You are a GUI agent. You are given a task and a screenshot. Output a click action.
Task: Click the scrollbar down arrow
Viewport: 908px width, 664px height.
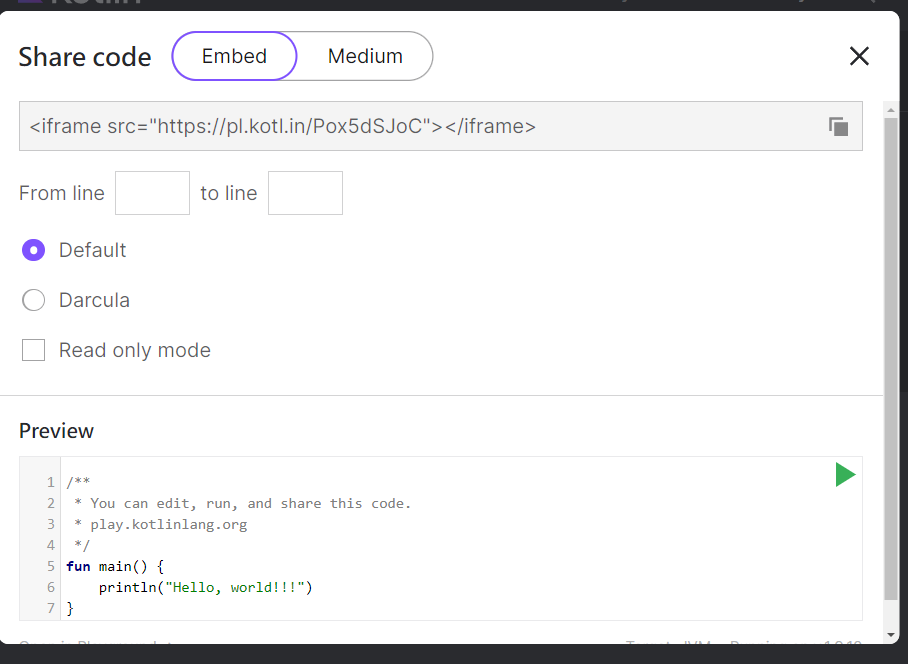coord(890,634)
